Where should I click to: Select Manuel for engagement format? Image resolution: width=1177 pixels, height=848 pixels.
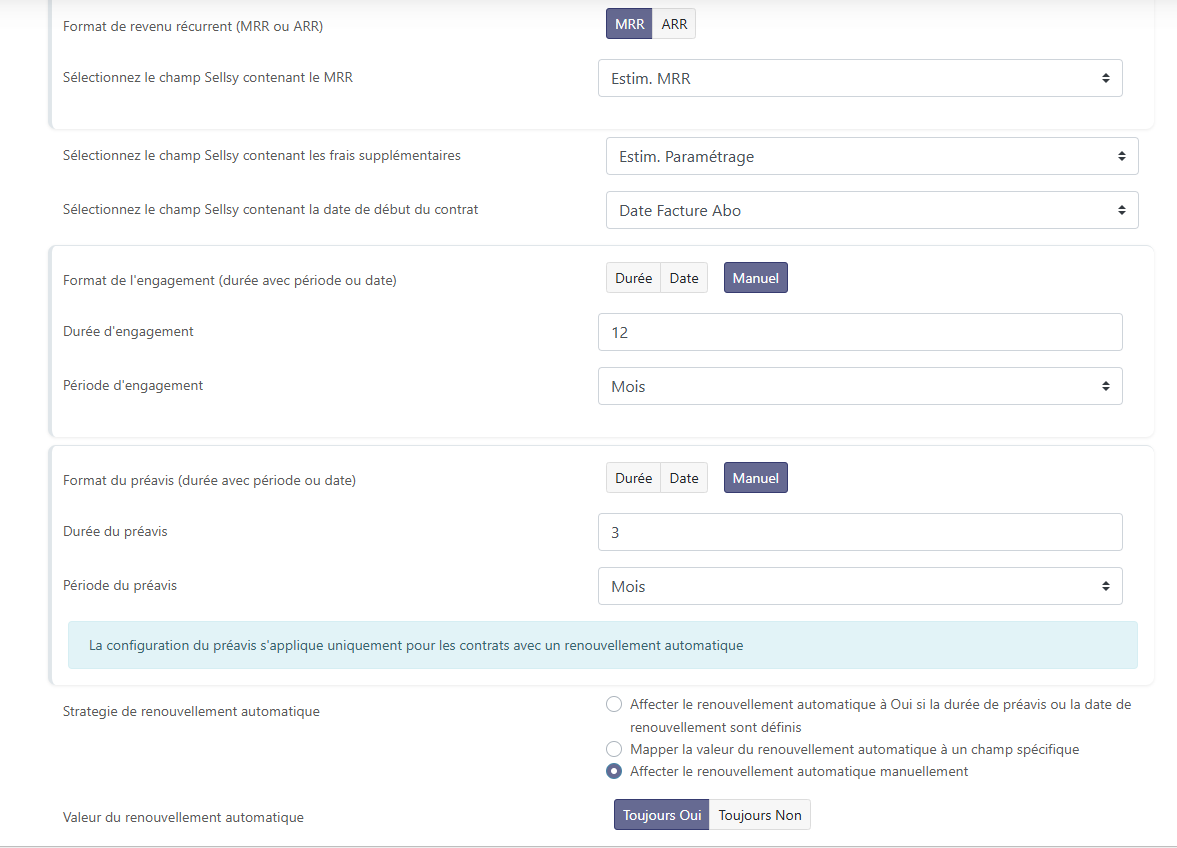[x=755, y=278]
